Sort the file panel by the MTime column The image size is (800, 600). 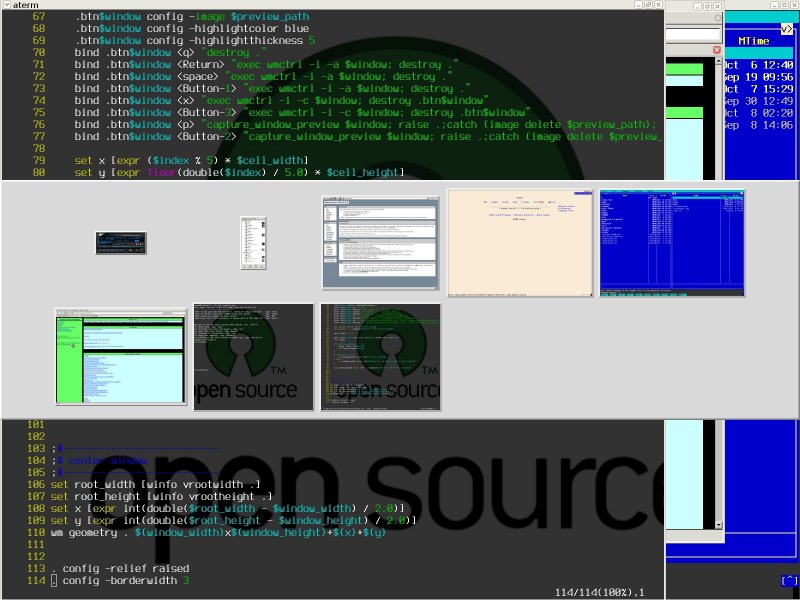point(752,41)
